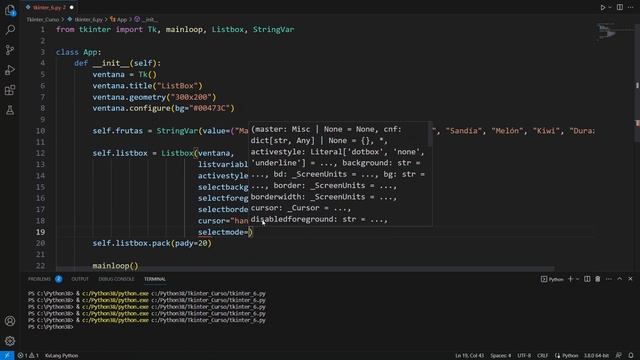Select Python terminal profile in panel header
This screenshot has height=360, width=640.
pyautogui.click(x=552, y=279)
